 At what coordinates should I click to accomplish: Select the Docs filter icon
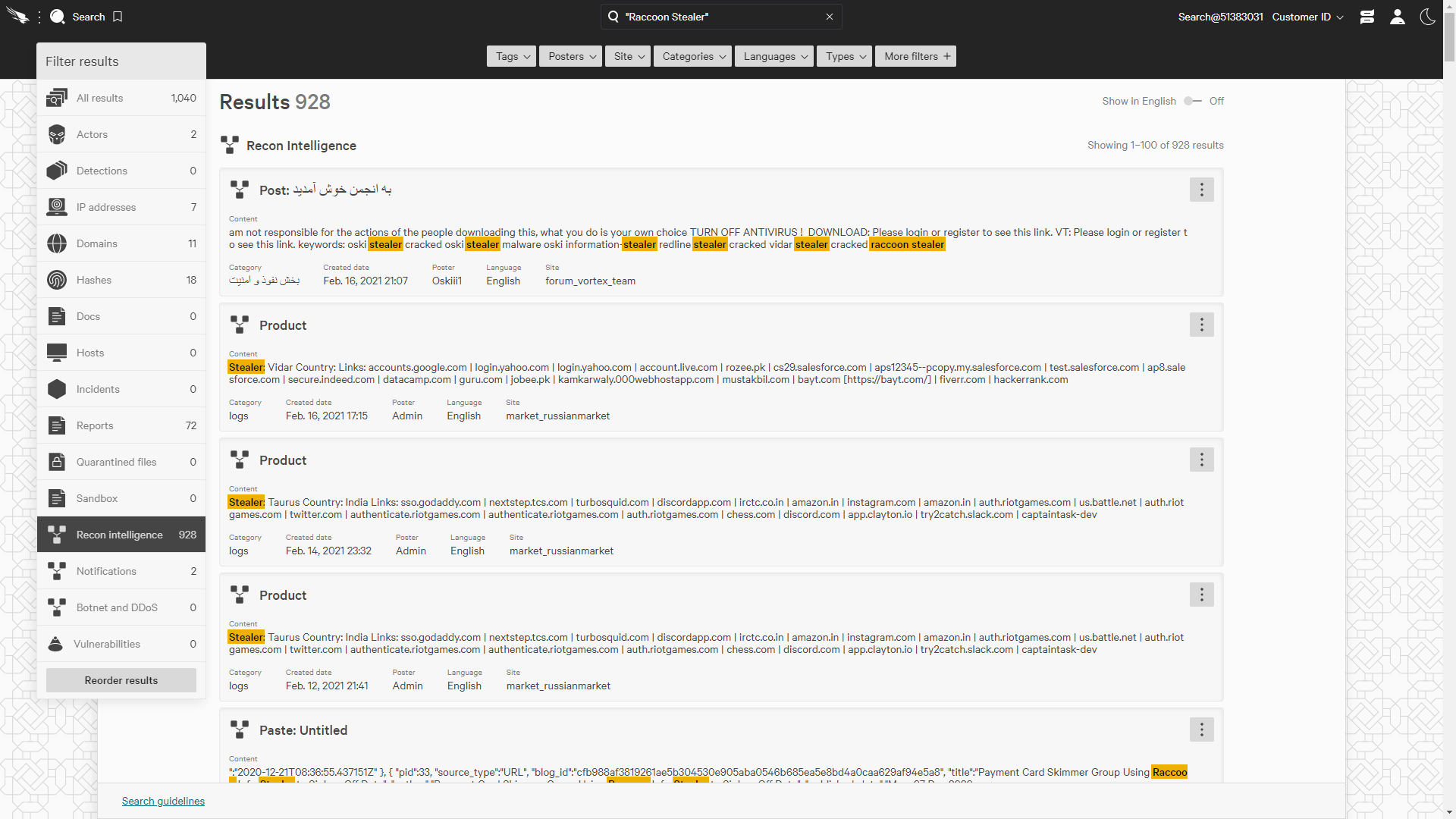[57, 316]
